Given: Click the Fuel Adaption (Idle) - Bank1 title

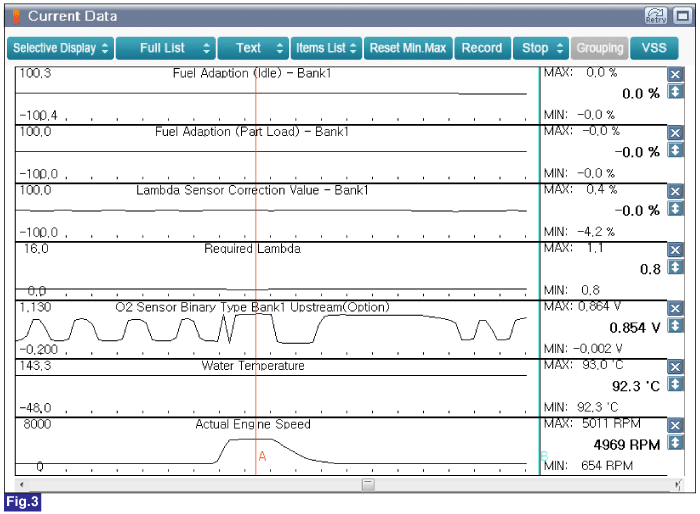Looking at the screenshot, I should tap(252, 73).
